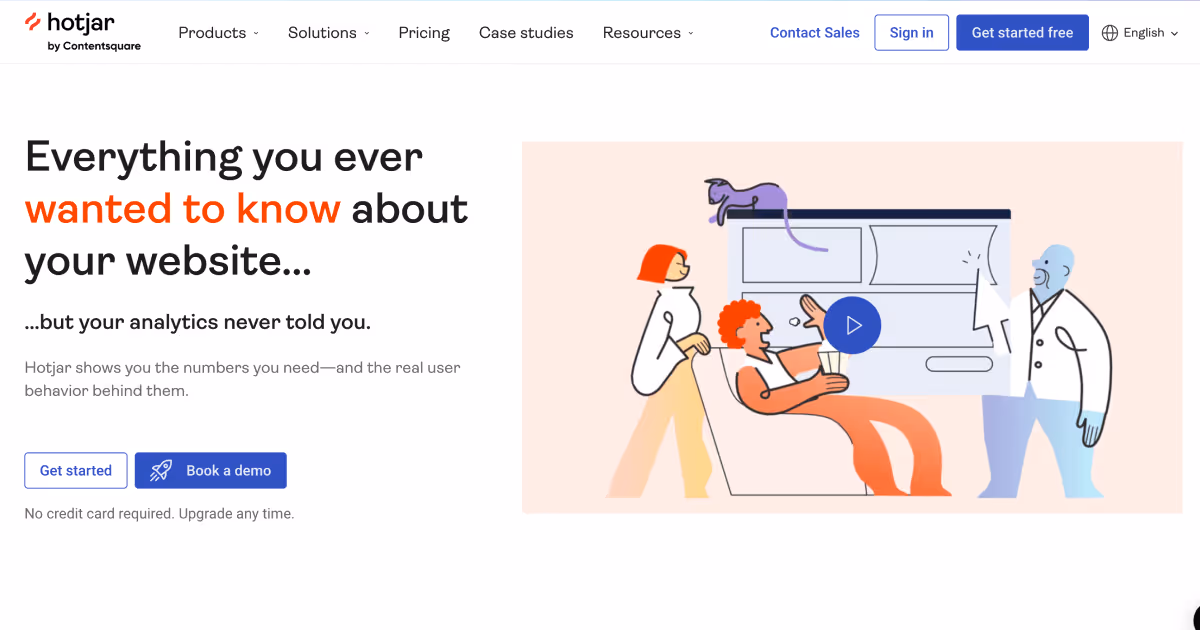
Task: Click the 'wanted to know' orange headline text
Action: click(x=183, y=209)
